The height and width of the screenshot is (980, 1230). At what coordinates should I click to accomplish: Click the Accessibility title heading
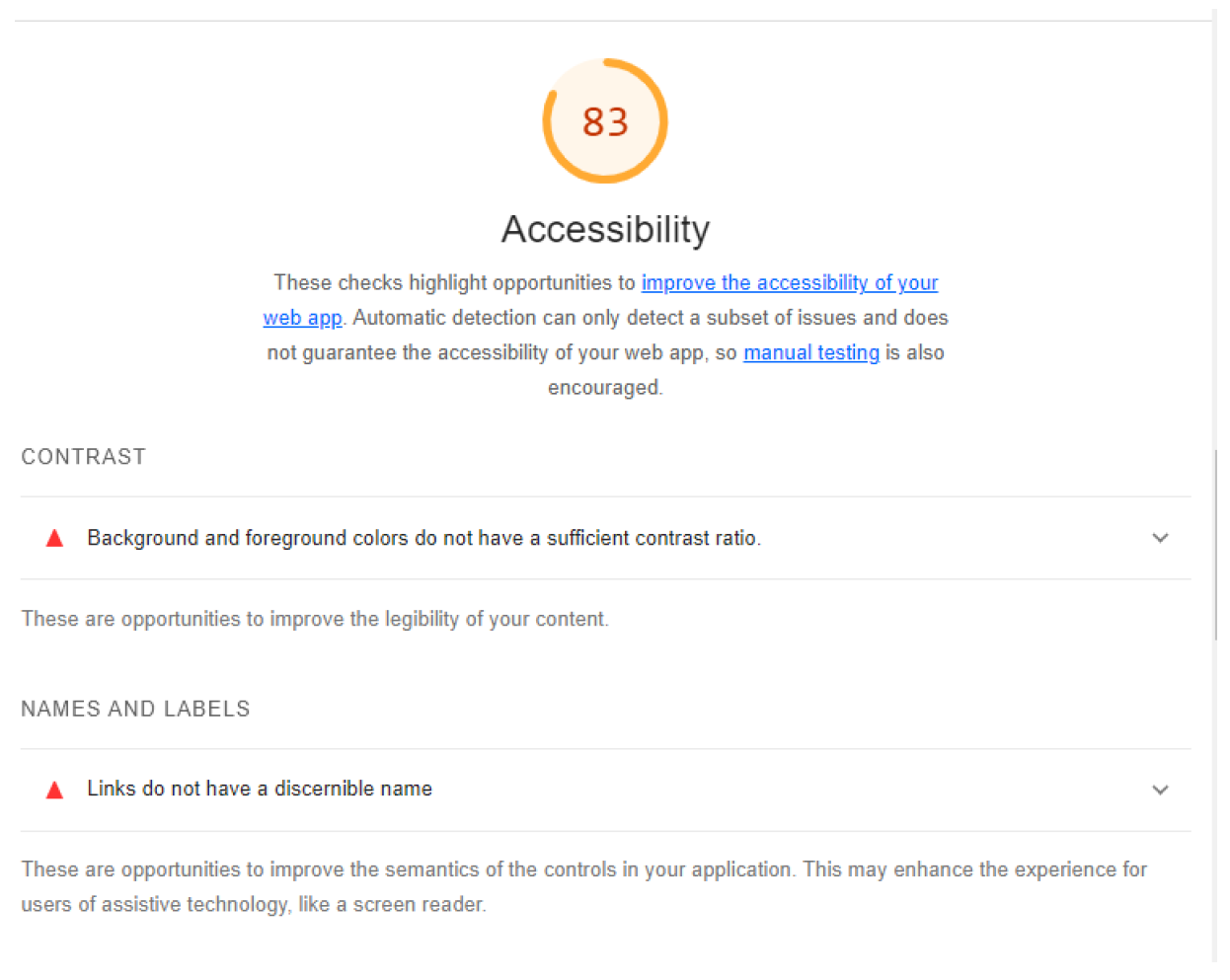(x=605, y=229)
